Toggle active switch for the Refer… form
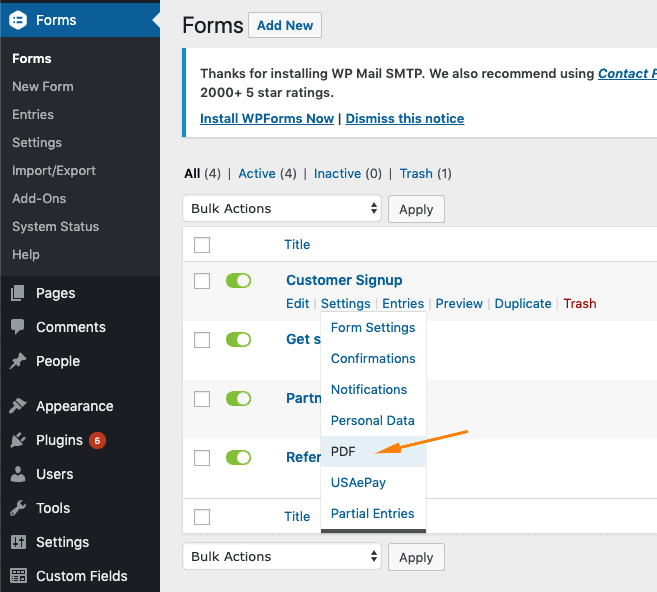This screenshot has height=592, width=657. click(238, 457)
